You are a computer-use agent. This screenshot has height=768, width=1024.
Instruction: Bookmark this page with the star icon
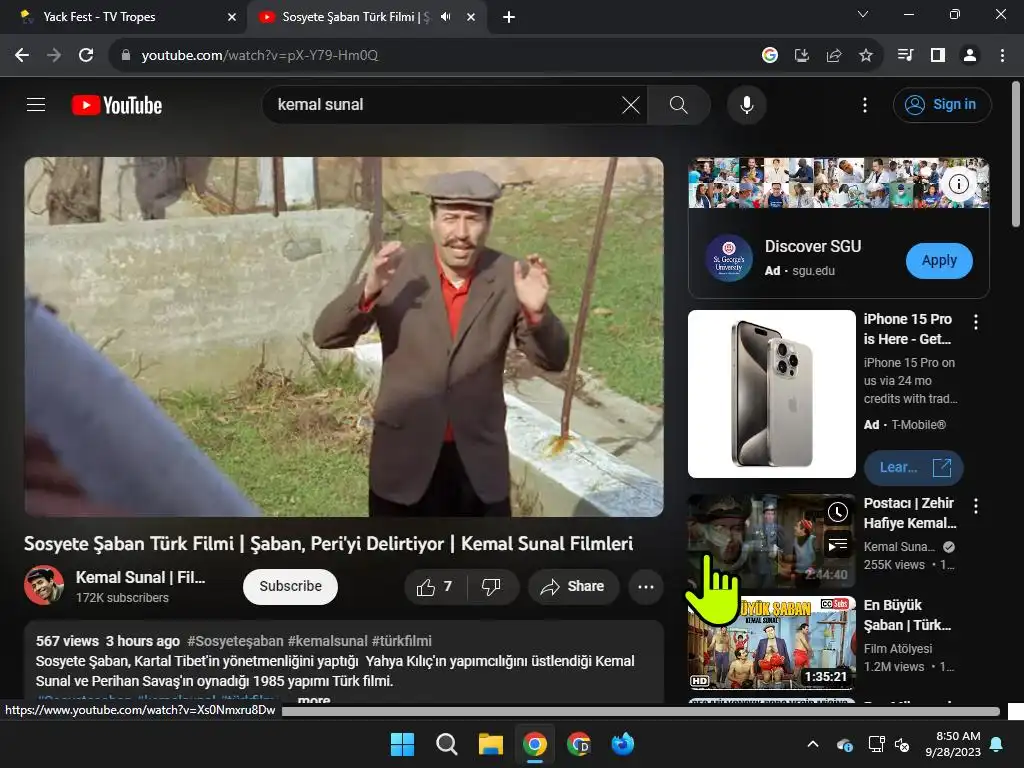866,56
